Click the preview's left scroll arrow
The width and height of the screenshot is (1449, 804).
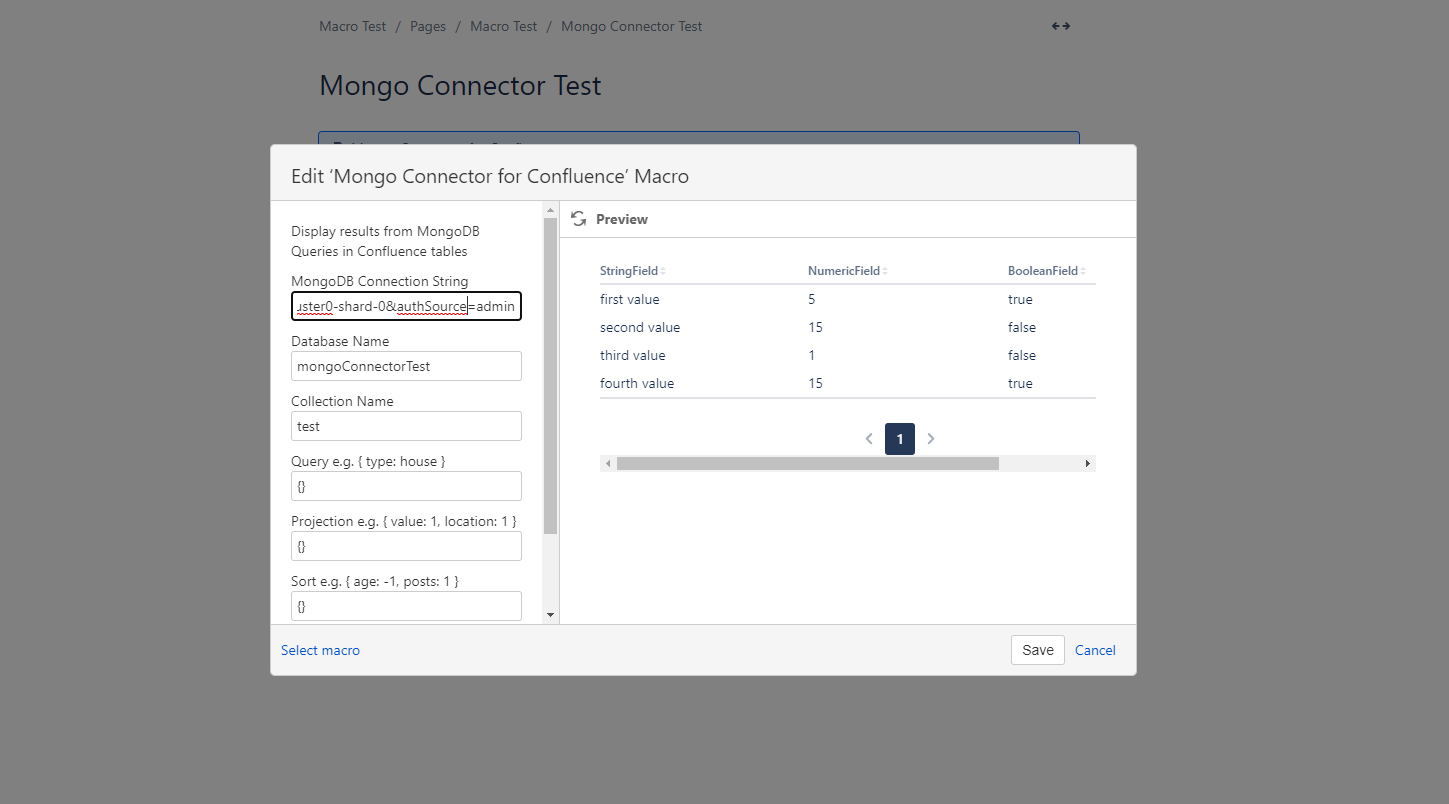click(x=608, y=464)
